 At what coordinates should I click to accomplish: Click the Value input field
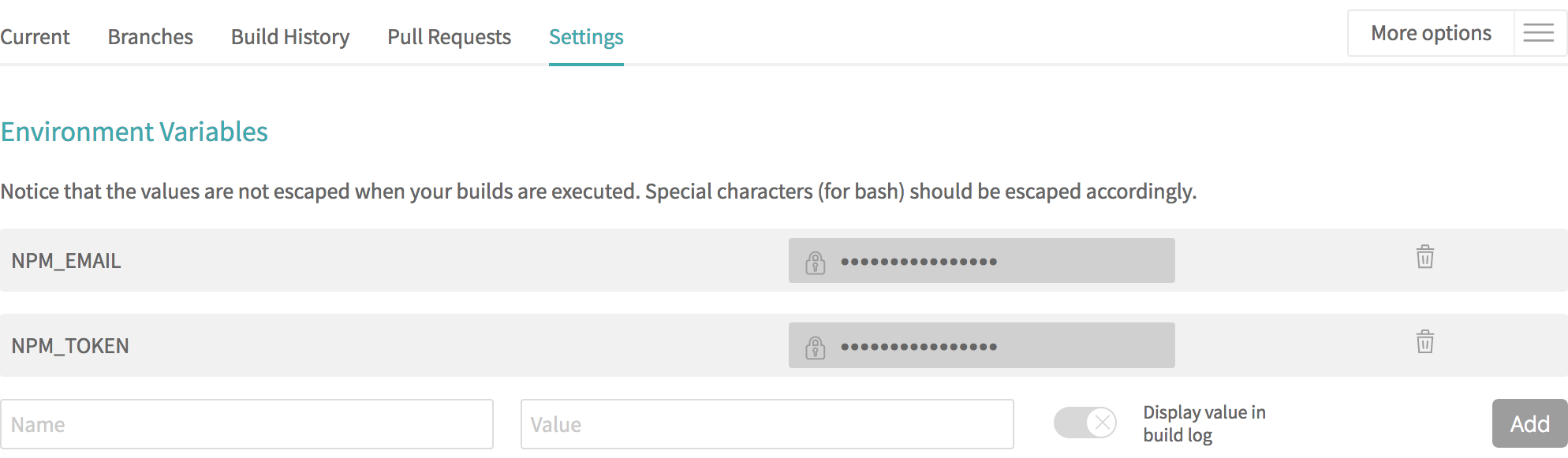(767, 424)
